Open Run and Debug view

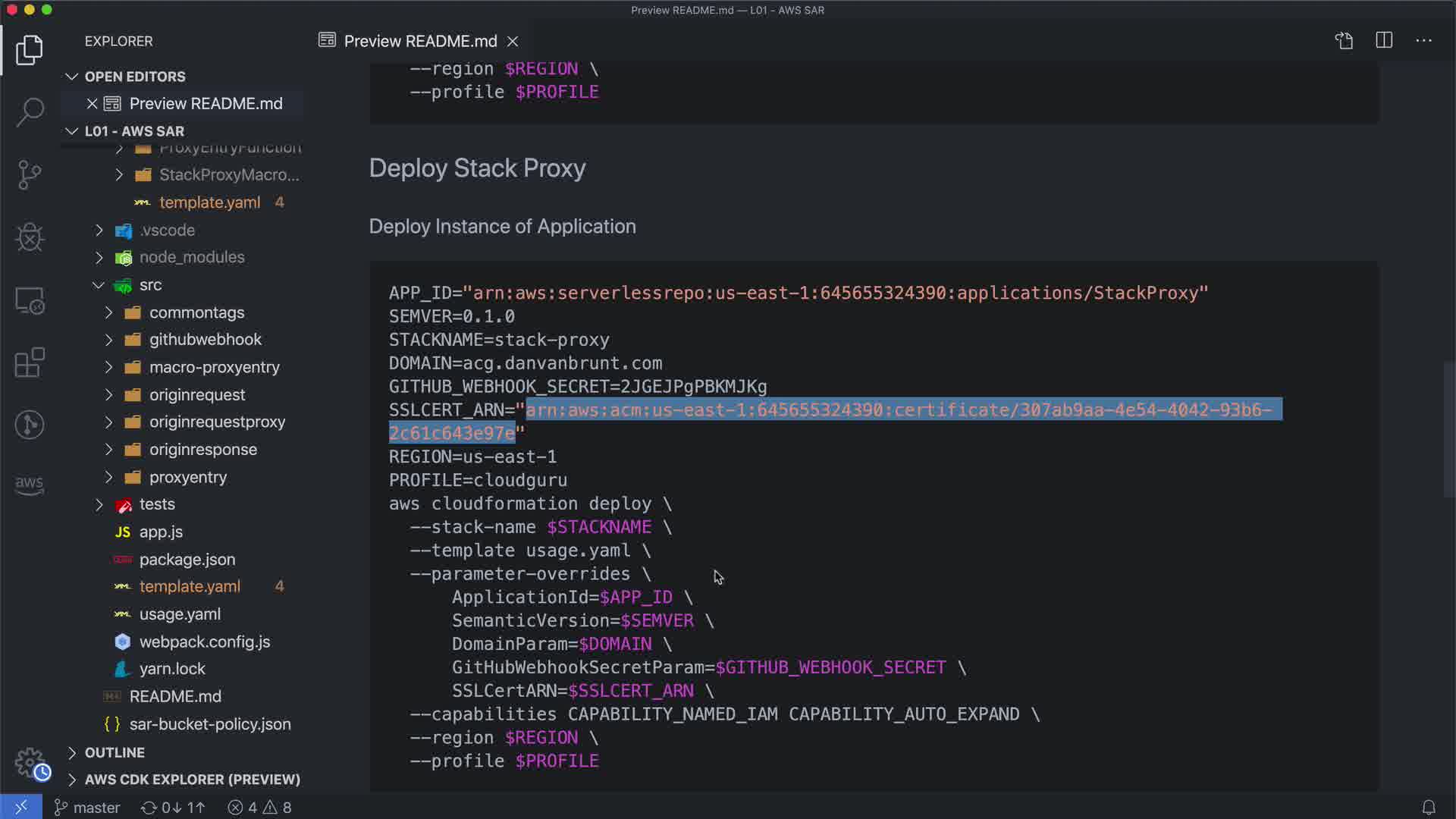[30, 237]
